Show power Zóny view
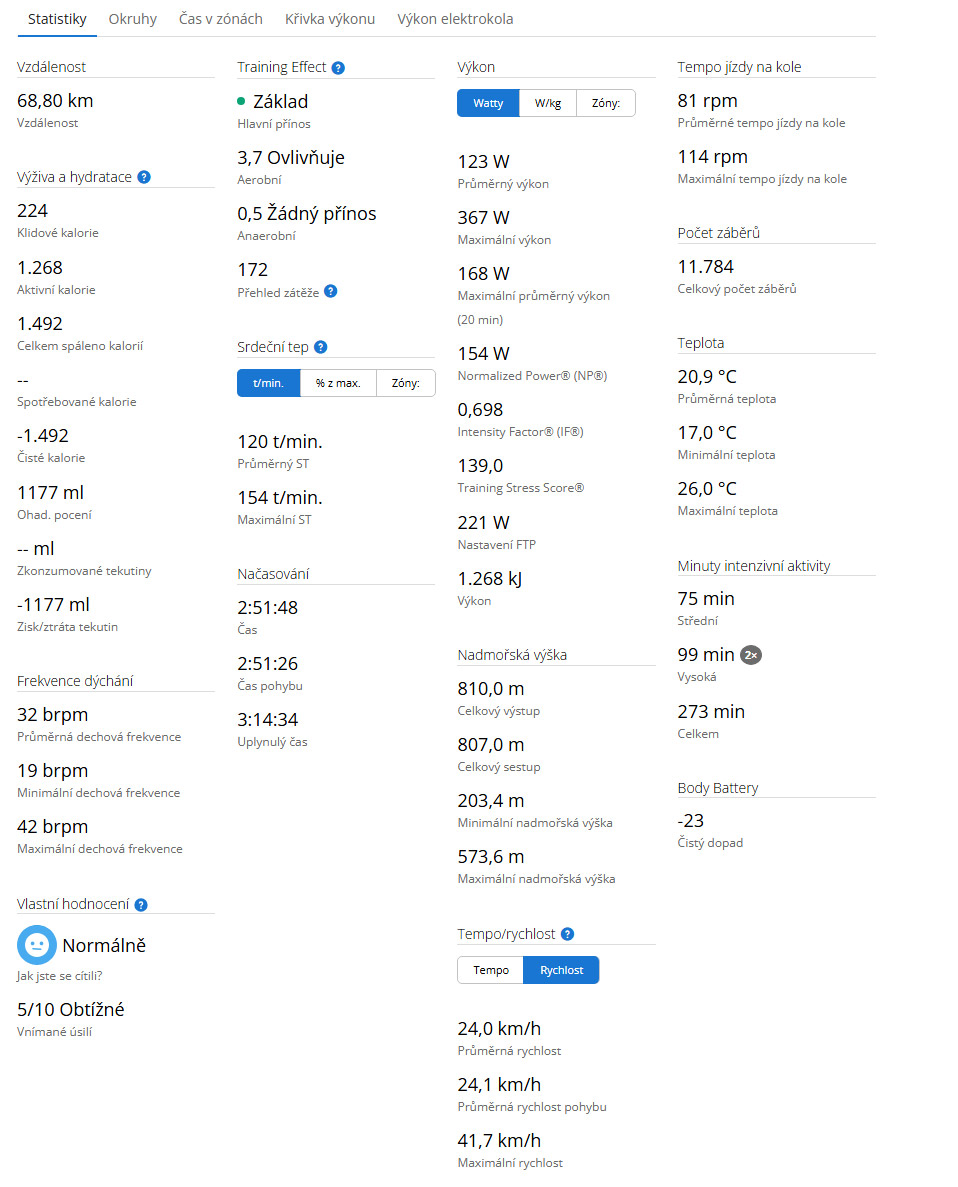The width and height of the screenshot is (958, 1187). click(x=606, y=104)
